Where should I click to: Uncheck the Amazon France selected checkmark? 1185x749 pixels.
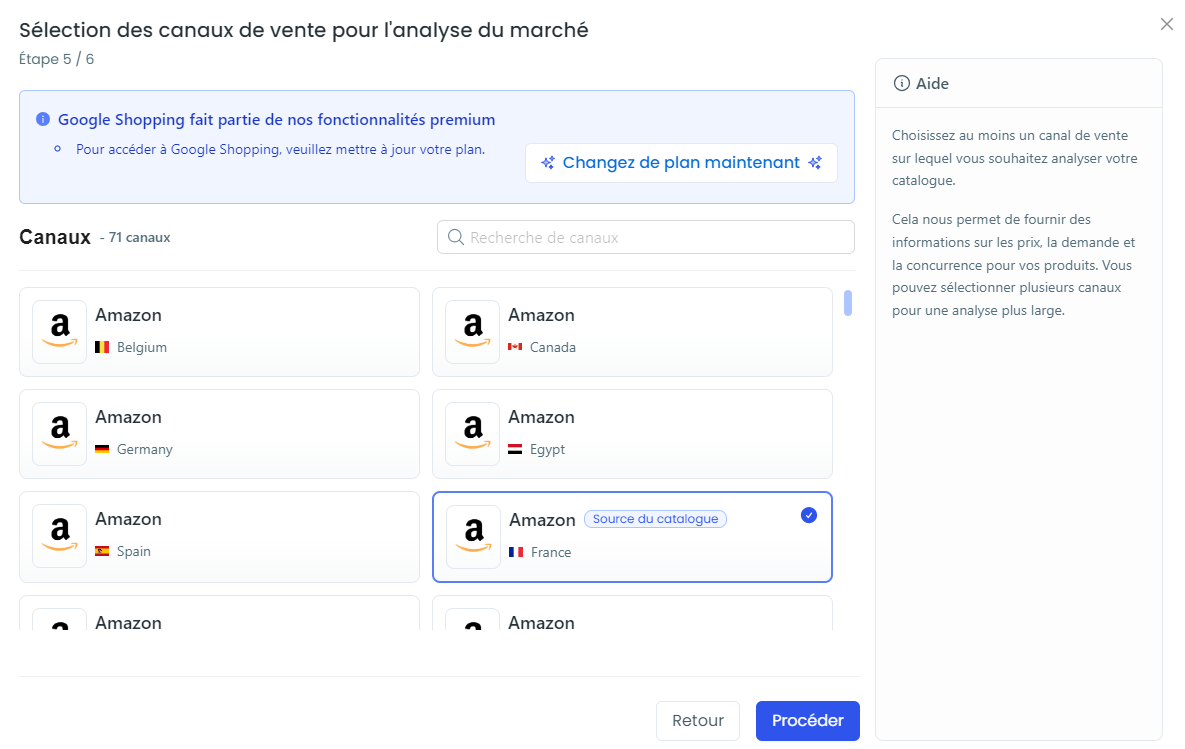(809, 515)
